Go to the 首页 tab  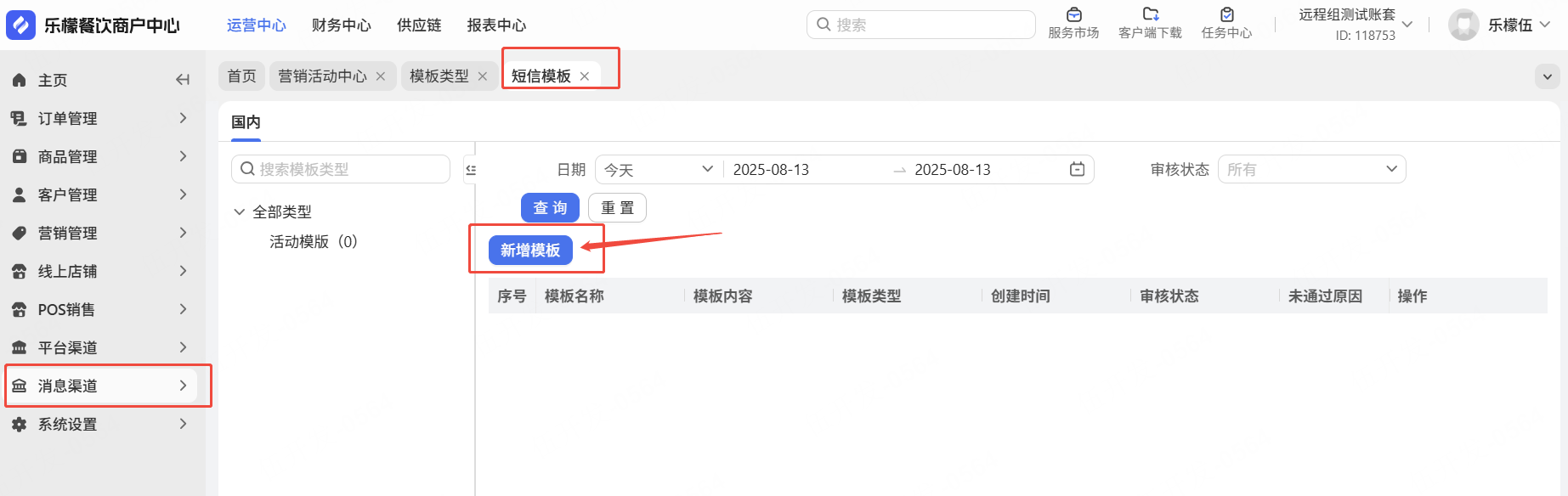(242, 76)
